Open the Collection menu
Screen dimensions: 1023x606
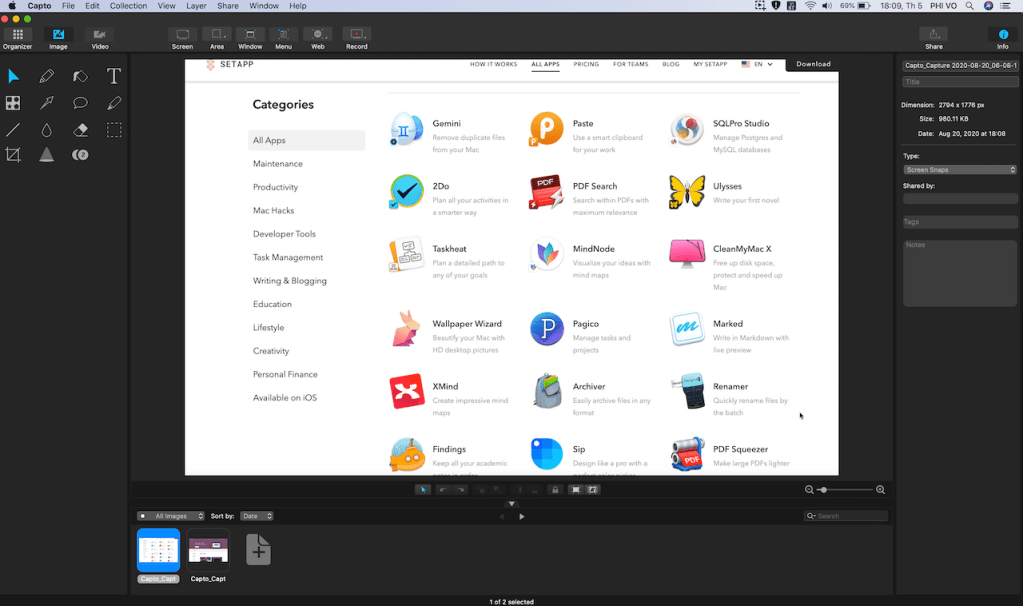coord(128,6)
